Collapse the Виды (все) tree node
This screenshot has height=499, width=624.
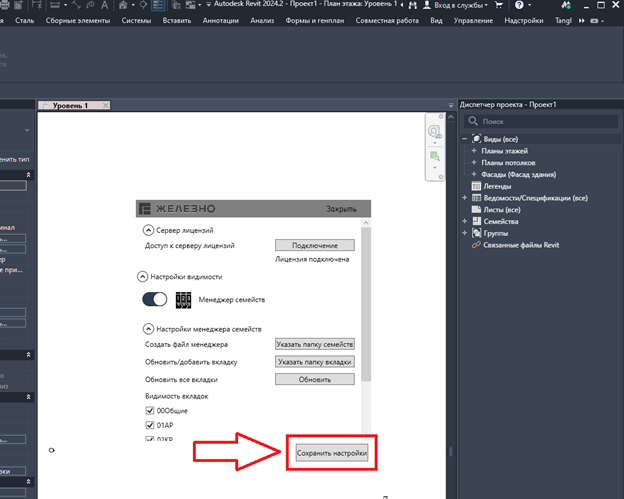click(x=464, y=139)
